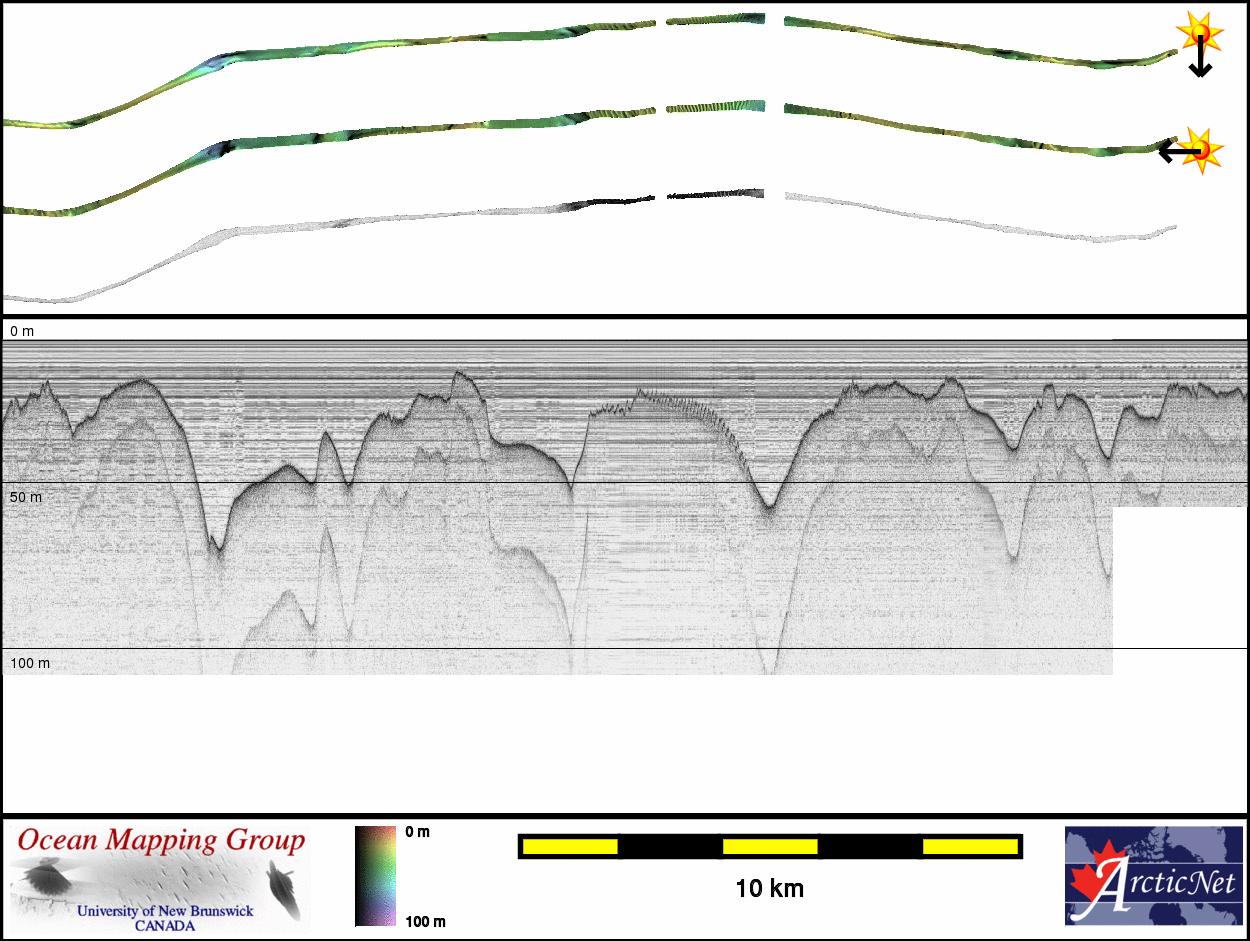Click the "100 m" label beside the color legend
This screenshot has height=941, width=1250.
click(426, 921)
